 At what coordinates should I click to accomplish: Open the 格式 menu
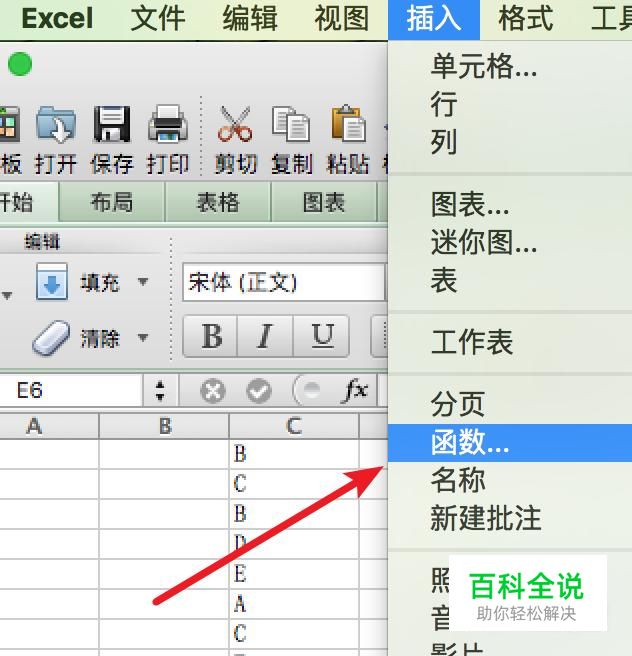(526, 19)
